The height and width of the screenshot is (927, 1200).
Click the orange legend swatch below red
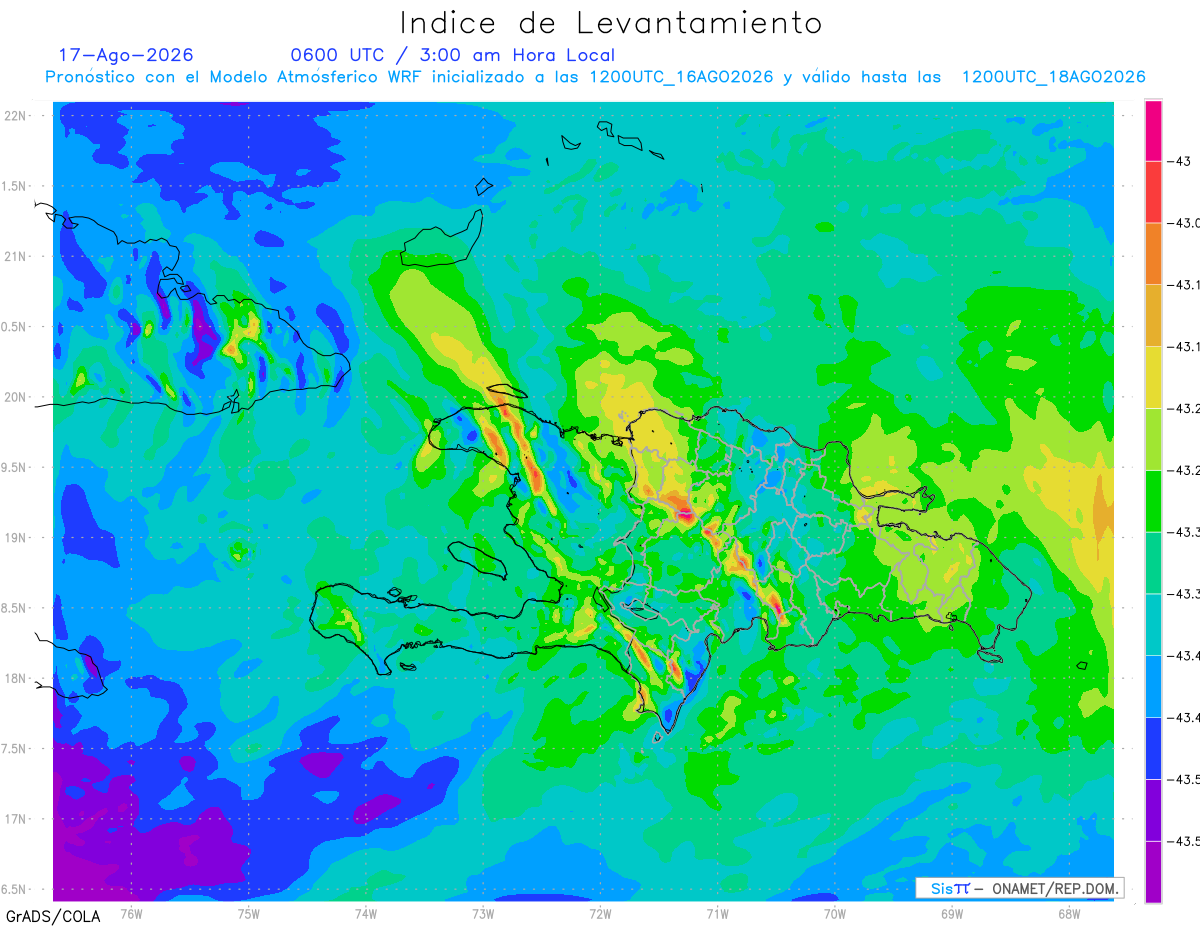coord(1153,254)
